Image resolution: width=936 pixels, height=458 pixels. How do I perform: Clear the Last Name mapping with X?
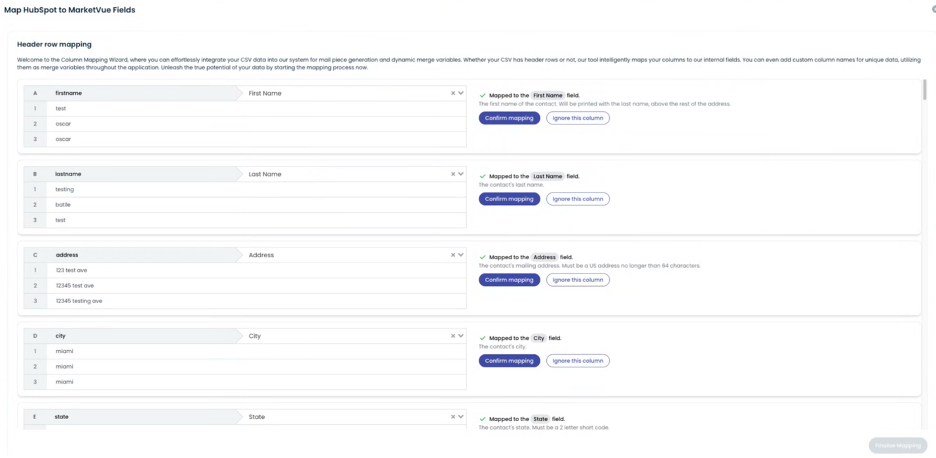click(x=452, y=174)
